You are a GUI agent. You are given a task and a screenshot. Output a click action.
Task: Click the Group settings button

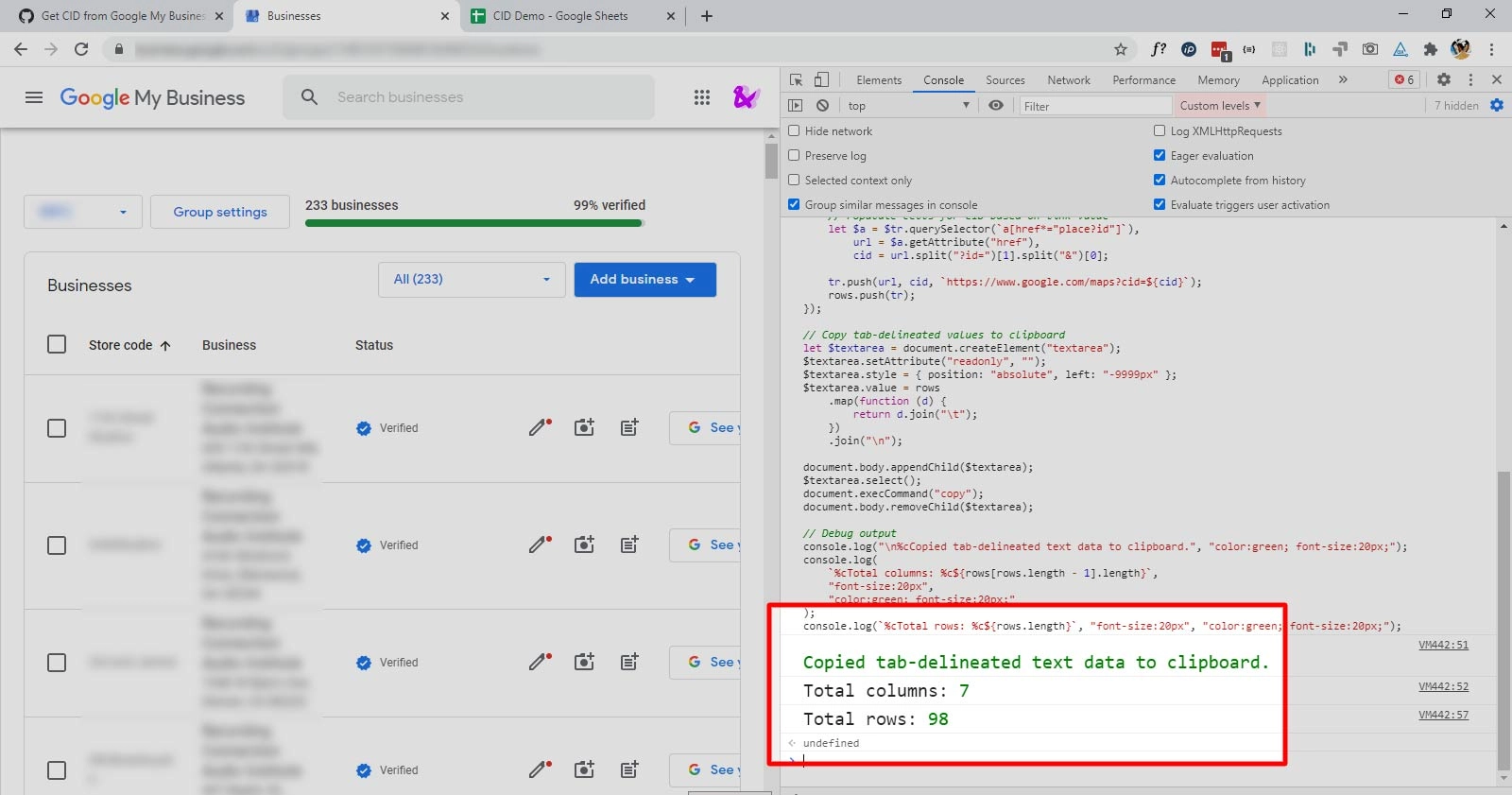tap(220, 212)
